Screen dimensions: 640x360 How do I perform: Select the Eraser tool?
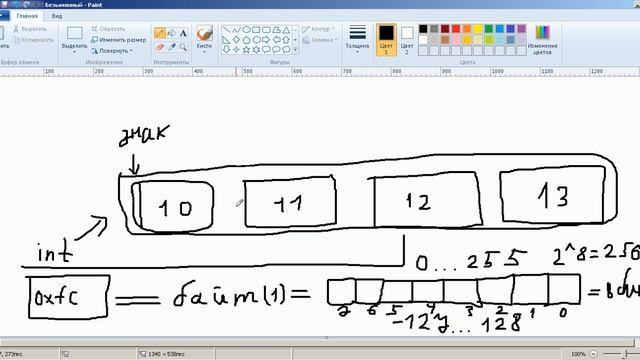click(160, 47)
